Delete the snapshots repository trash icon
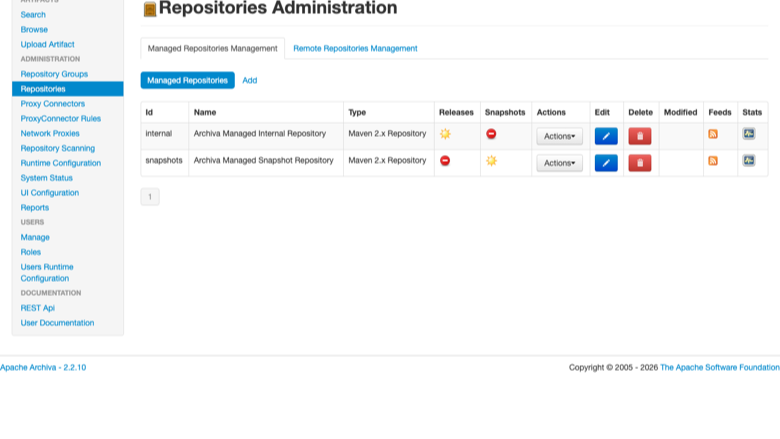The height and width of the screenshot is (439, 780). 640,163
